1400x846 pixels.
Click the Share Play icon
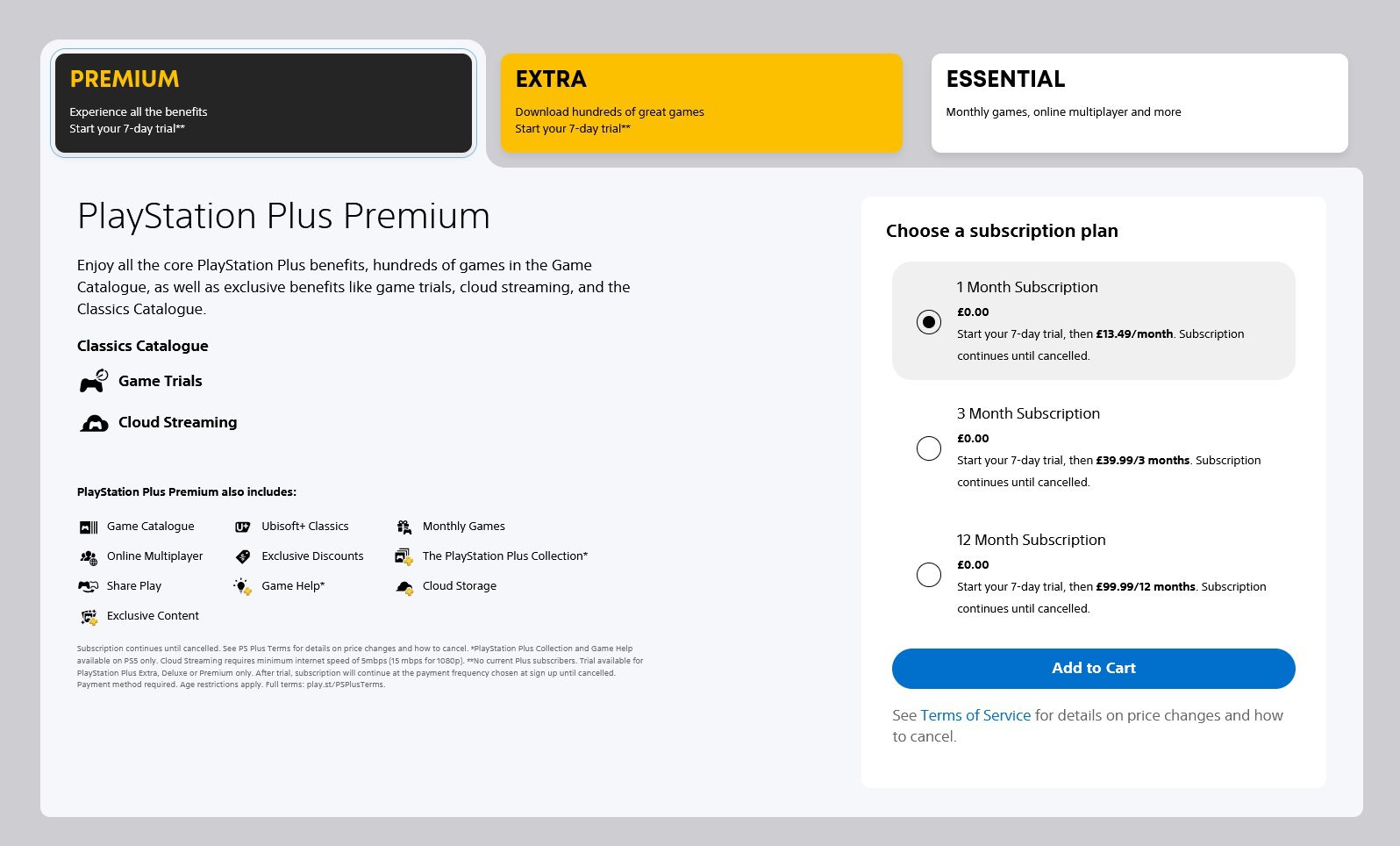[89, 586]
